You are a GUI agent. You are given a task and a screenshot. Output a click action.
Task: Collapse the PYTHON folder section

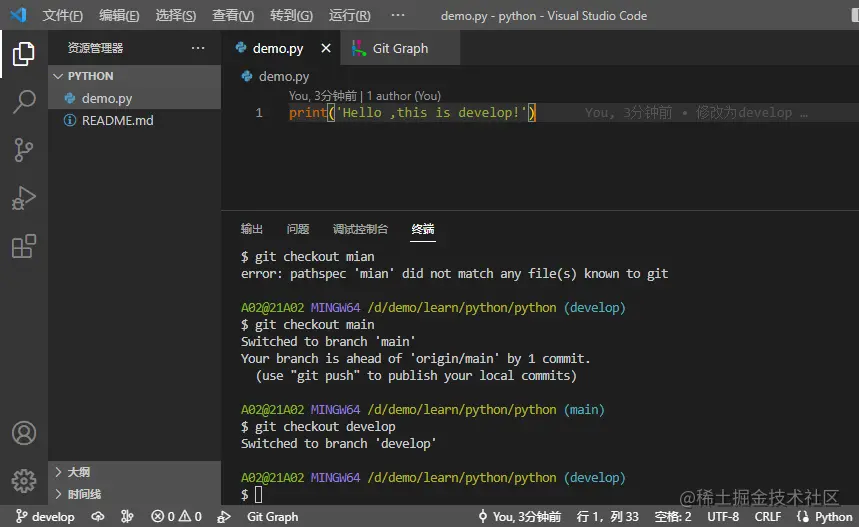point(135,76)
